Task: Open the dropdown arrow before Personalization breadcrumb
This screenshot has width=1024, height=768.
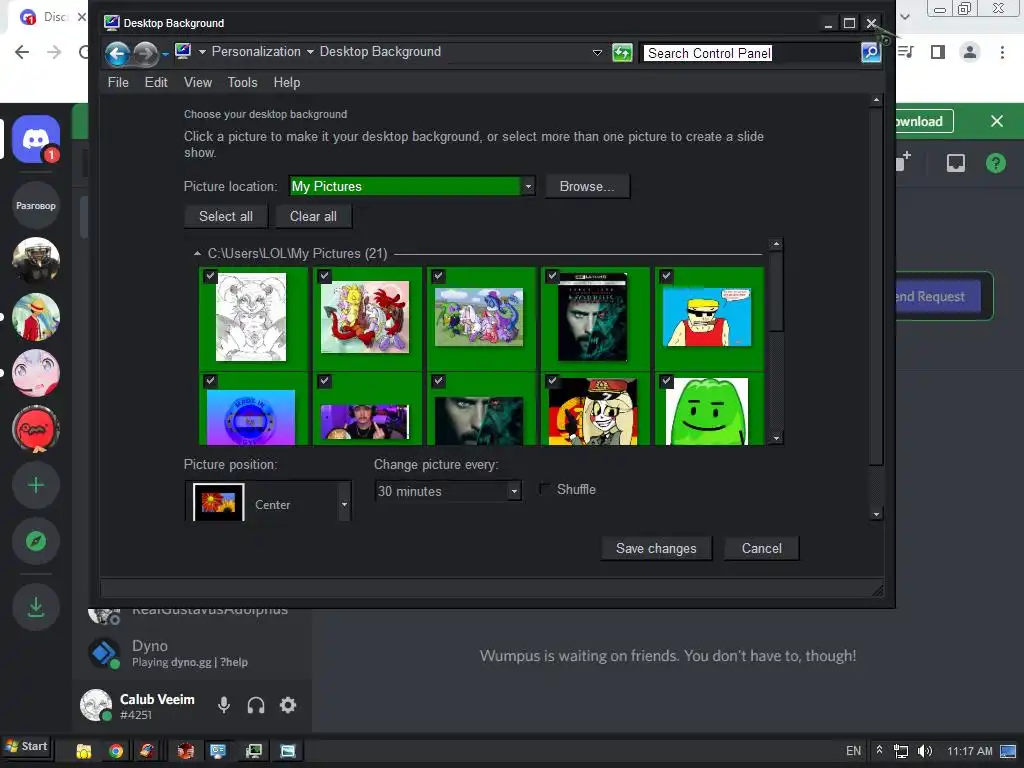Action: [202, 52]
